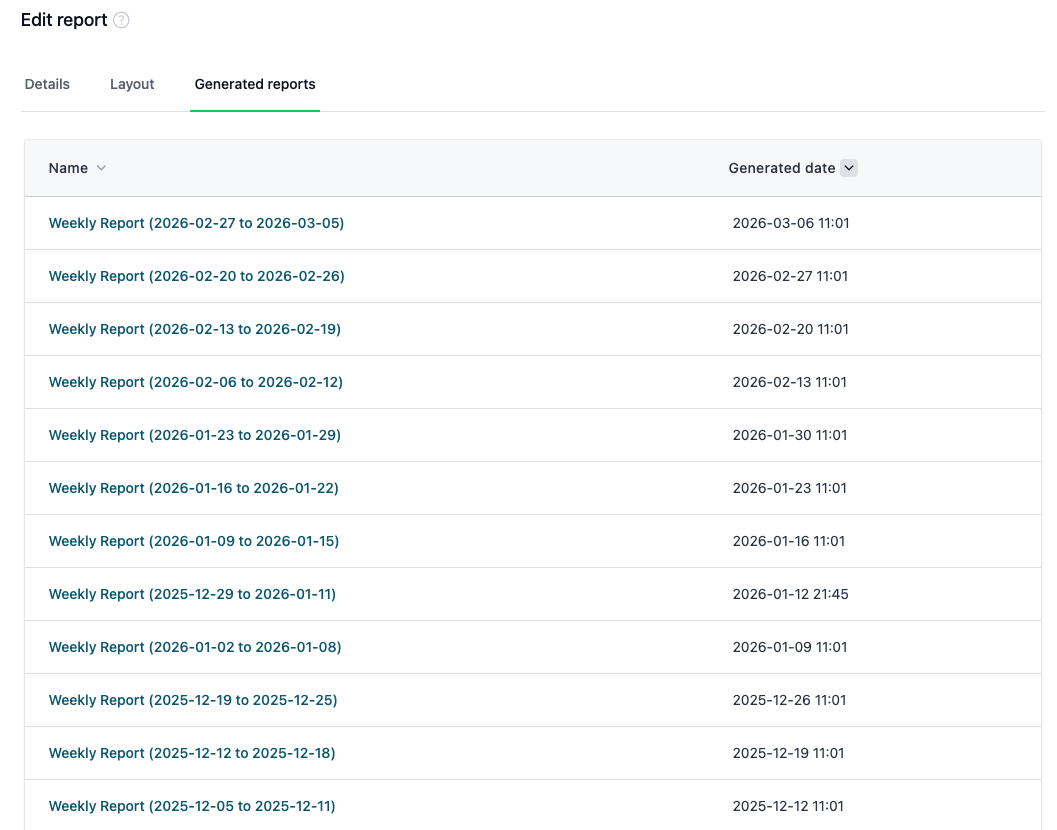Open Weekly Report (2026-01-16 to 2026-01-22)
The height and width of the screenshot is (830, 1057).
tap(194, 488)
